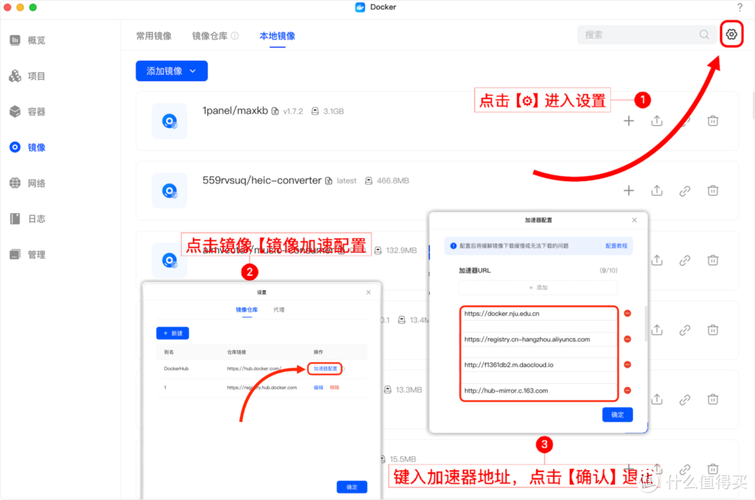Open the 项目 projects section
The height and width of the screenshot is (500, 755).
click(28, 76)
